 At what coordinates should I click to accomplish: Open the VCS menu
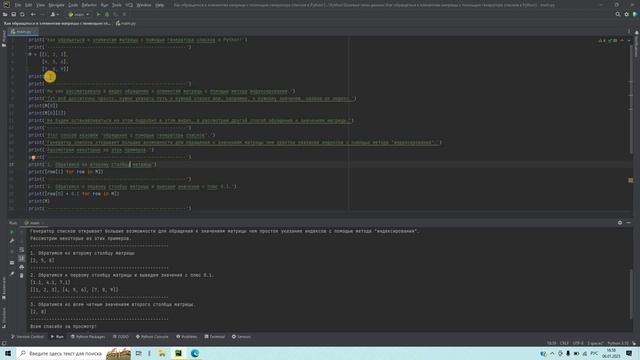click(129, 5)
